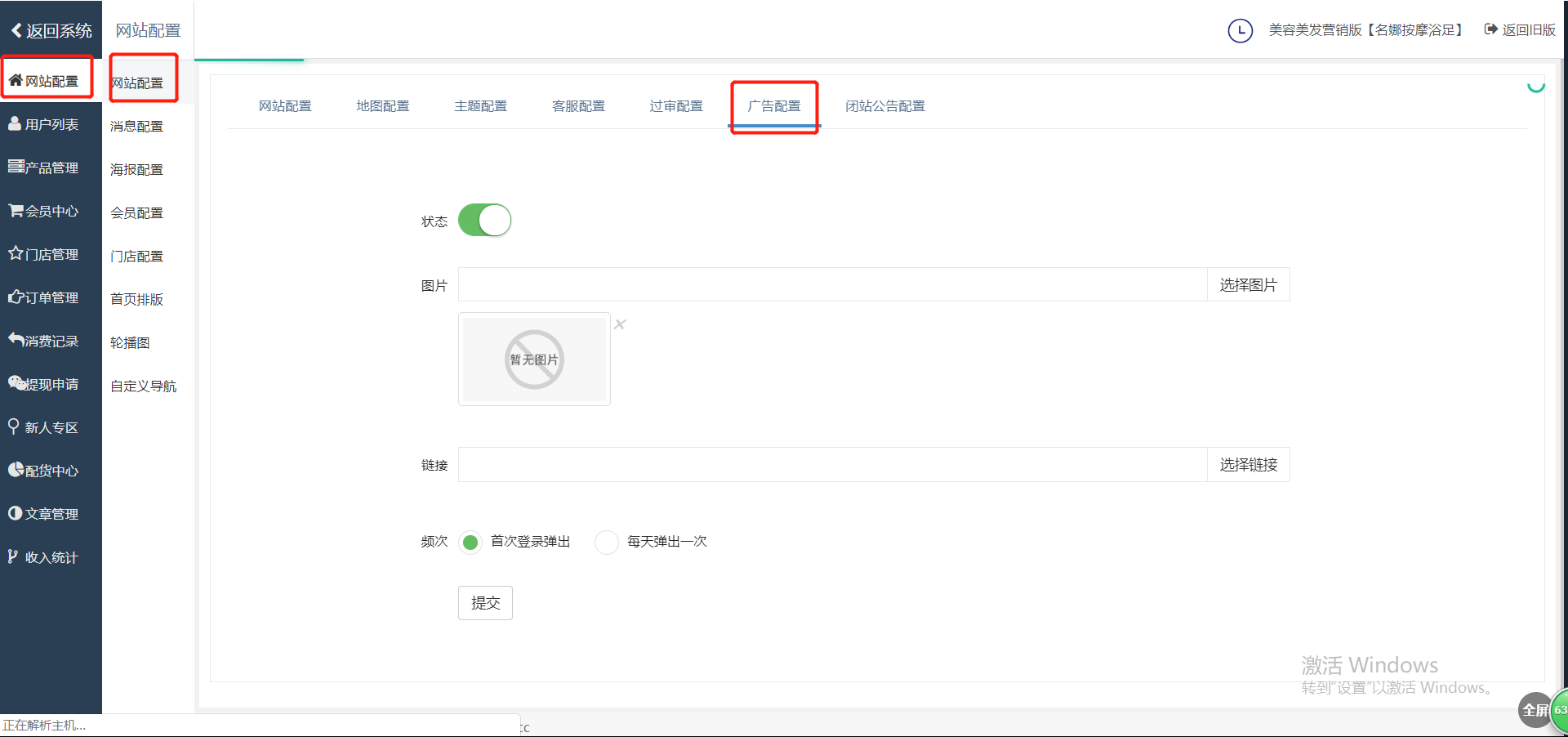This screenshot has height=737, width=1568.
Task: Click the 选择图片 button
Action: point(1249,284)
